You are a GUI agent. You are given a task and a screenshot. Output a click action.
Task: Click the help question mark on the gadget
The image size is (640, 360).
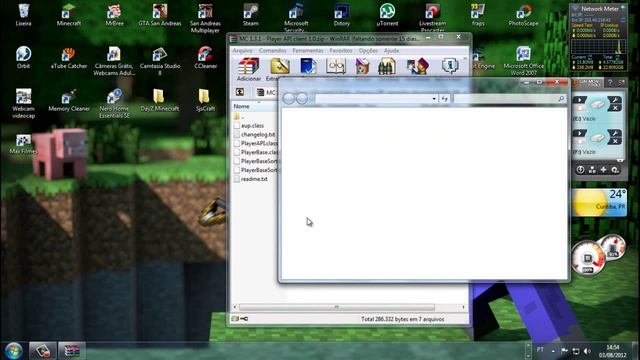(610, 82)
